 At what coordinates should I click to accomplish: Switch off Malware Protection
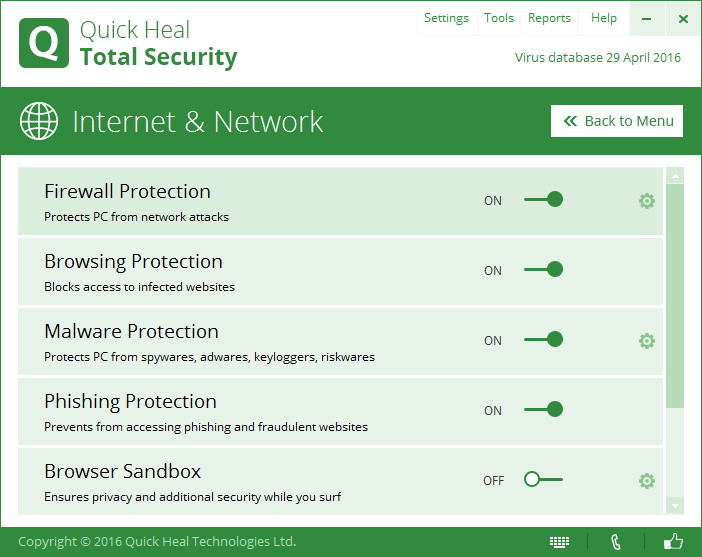tap(544, 339)
